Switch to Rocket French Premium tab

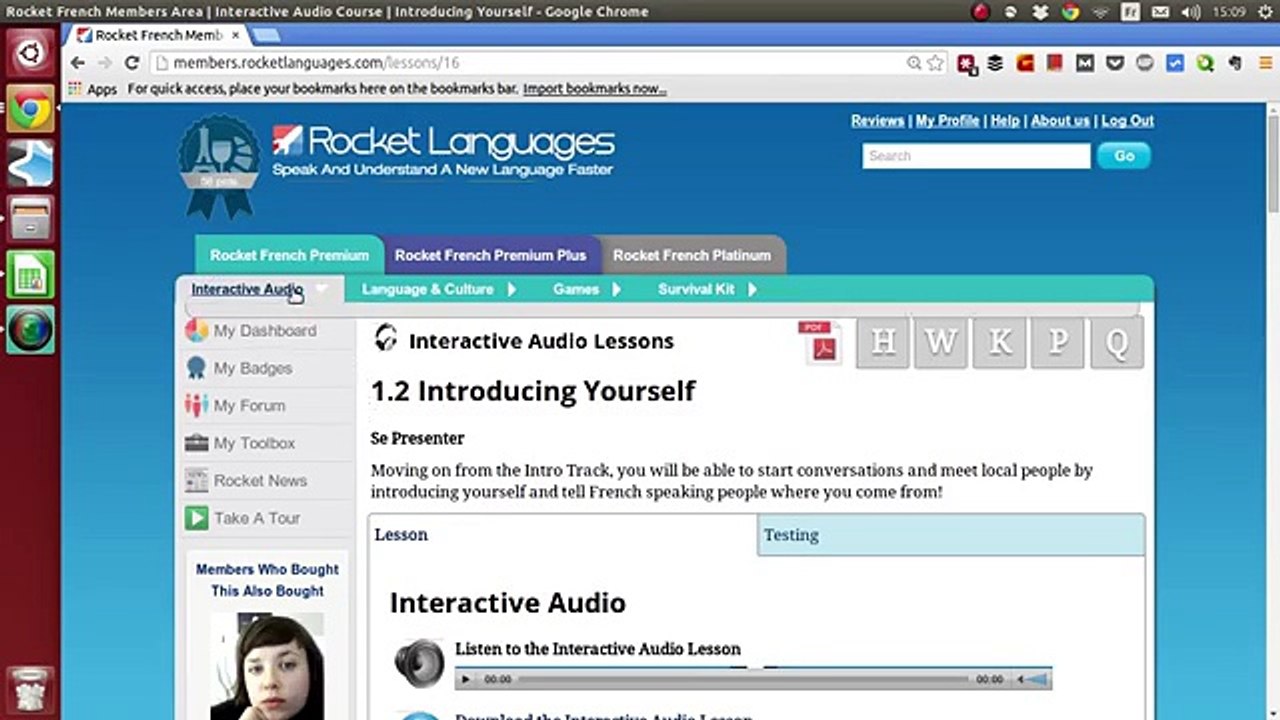tap(289, 255)
